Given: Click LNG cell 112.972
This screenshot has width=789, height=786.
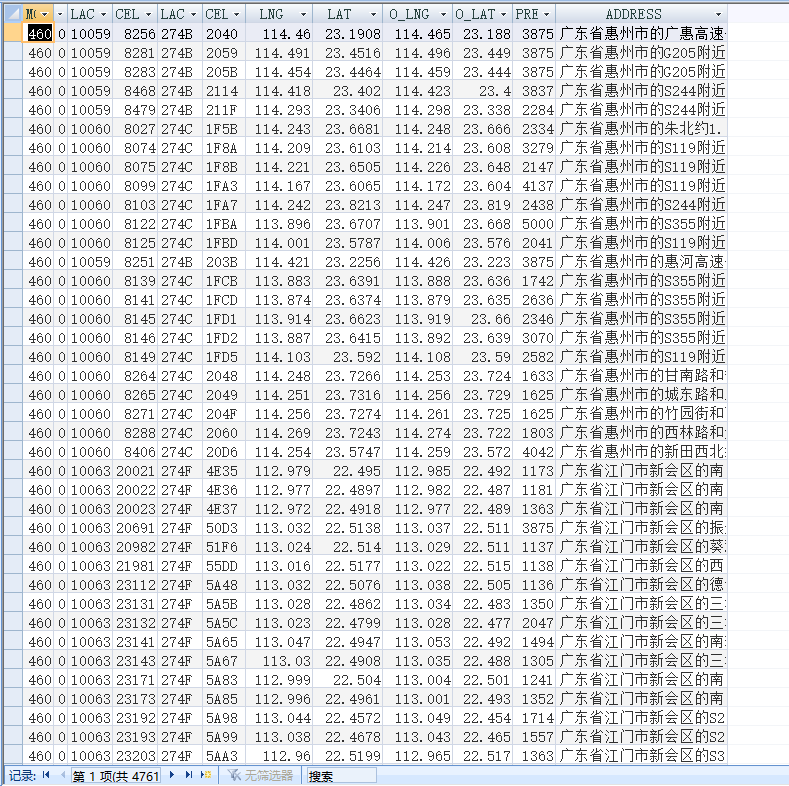Looking at the screenshot, I should 279,509.
